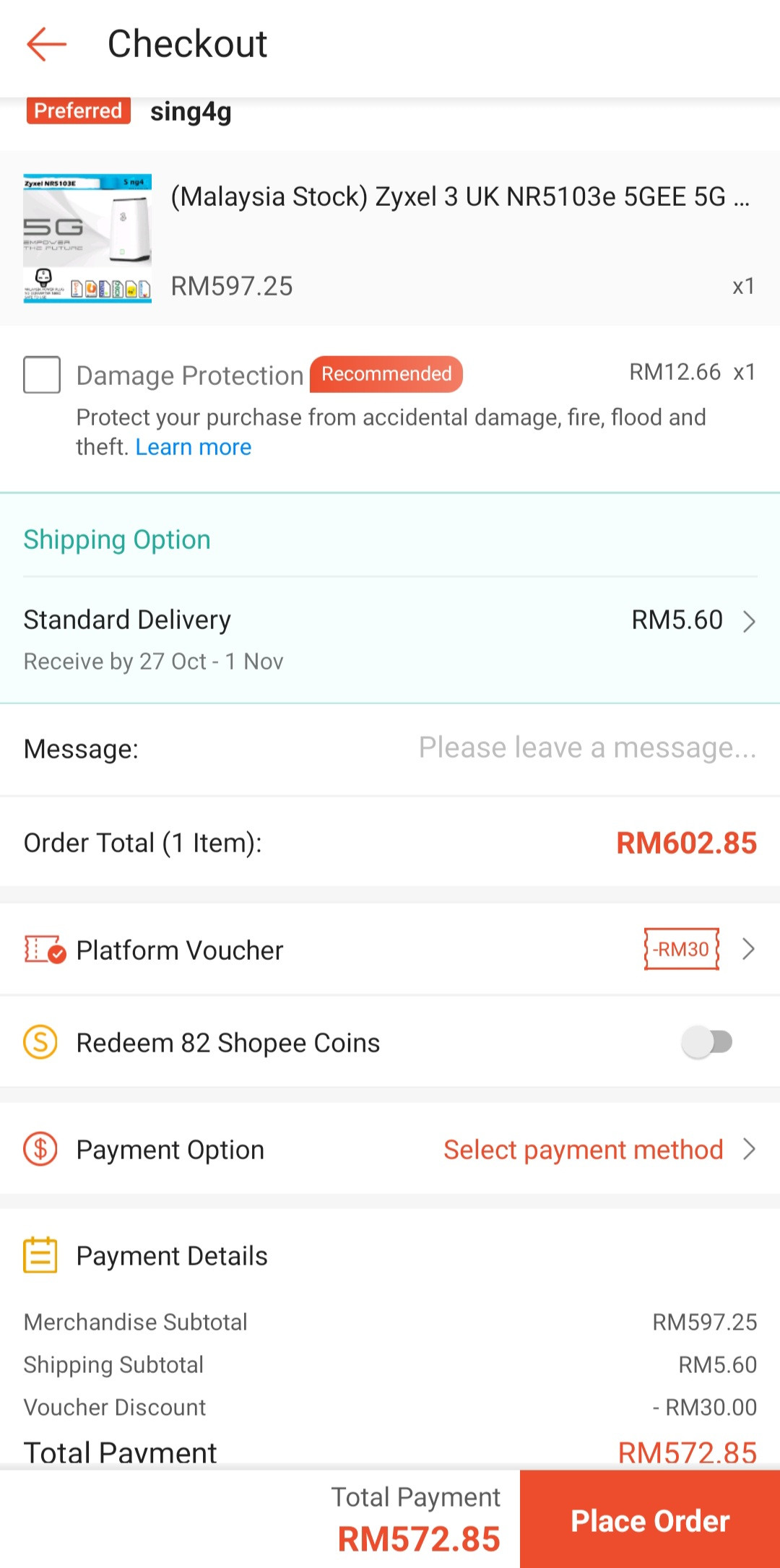
Task: Tap the Payment Details notepad icon
Action: click(x=40, y=1255)
